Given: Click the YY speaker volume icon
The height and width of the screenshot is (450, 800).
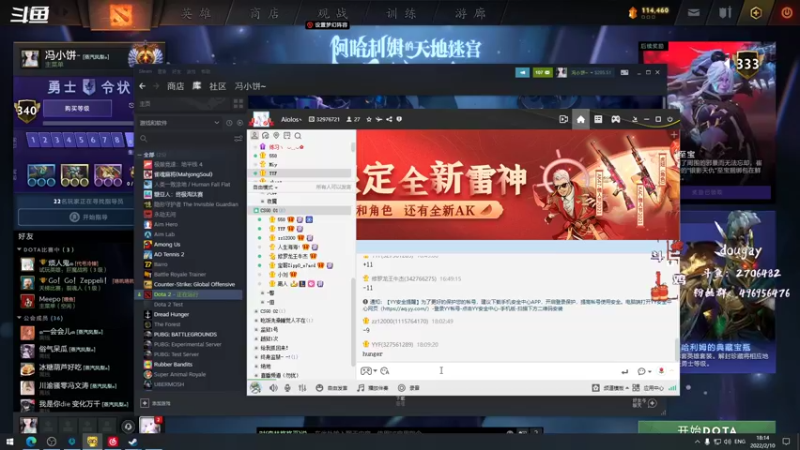Looking at the screenshot, I should click(273, 388).
